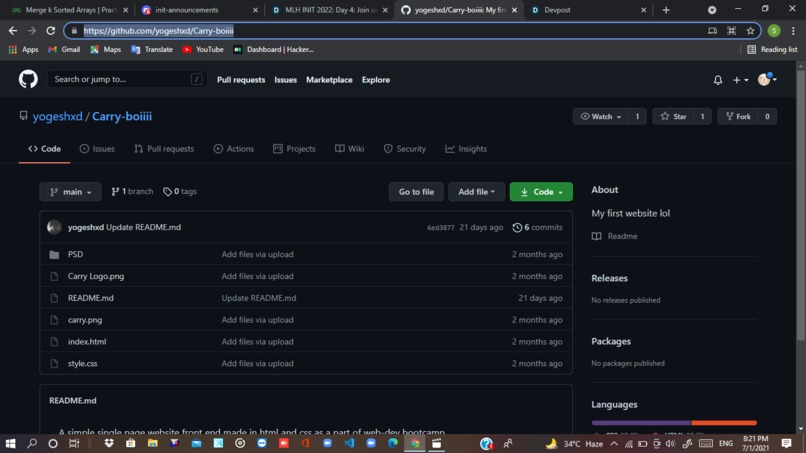This screenshot has width=806, height=453.
Task: Open the Task View taskbar icon
Action: click(74, 443)
